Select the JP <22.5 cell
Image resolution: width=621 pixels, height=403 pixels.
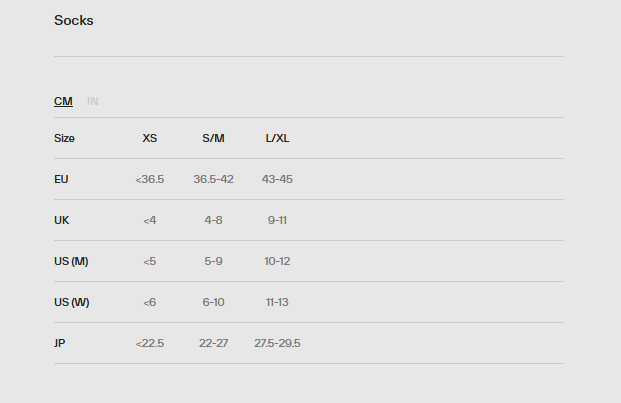pos(150,343)
